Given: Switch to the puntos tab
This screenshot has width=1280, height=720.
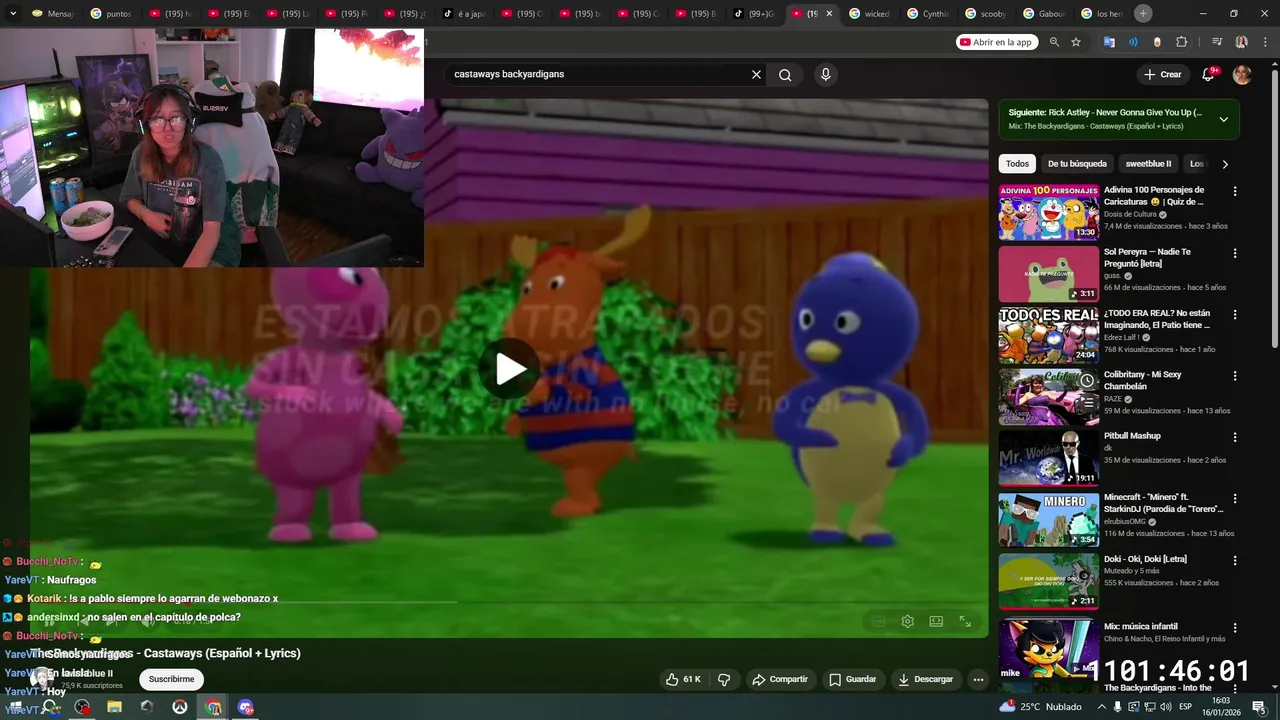Looking at the screenshot, I should (110, 14).
